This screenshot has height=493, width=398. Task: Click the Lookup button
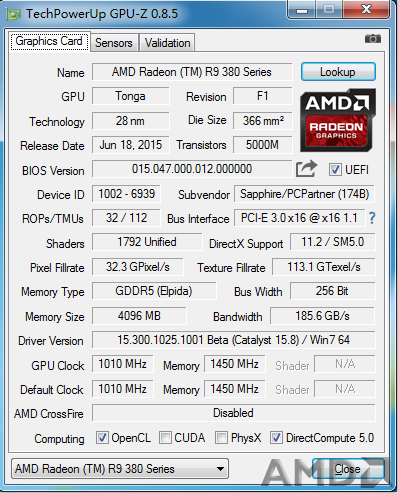pos(338,72)
